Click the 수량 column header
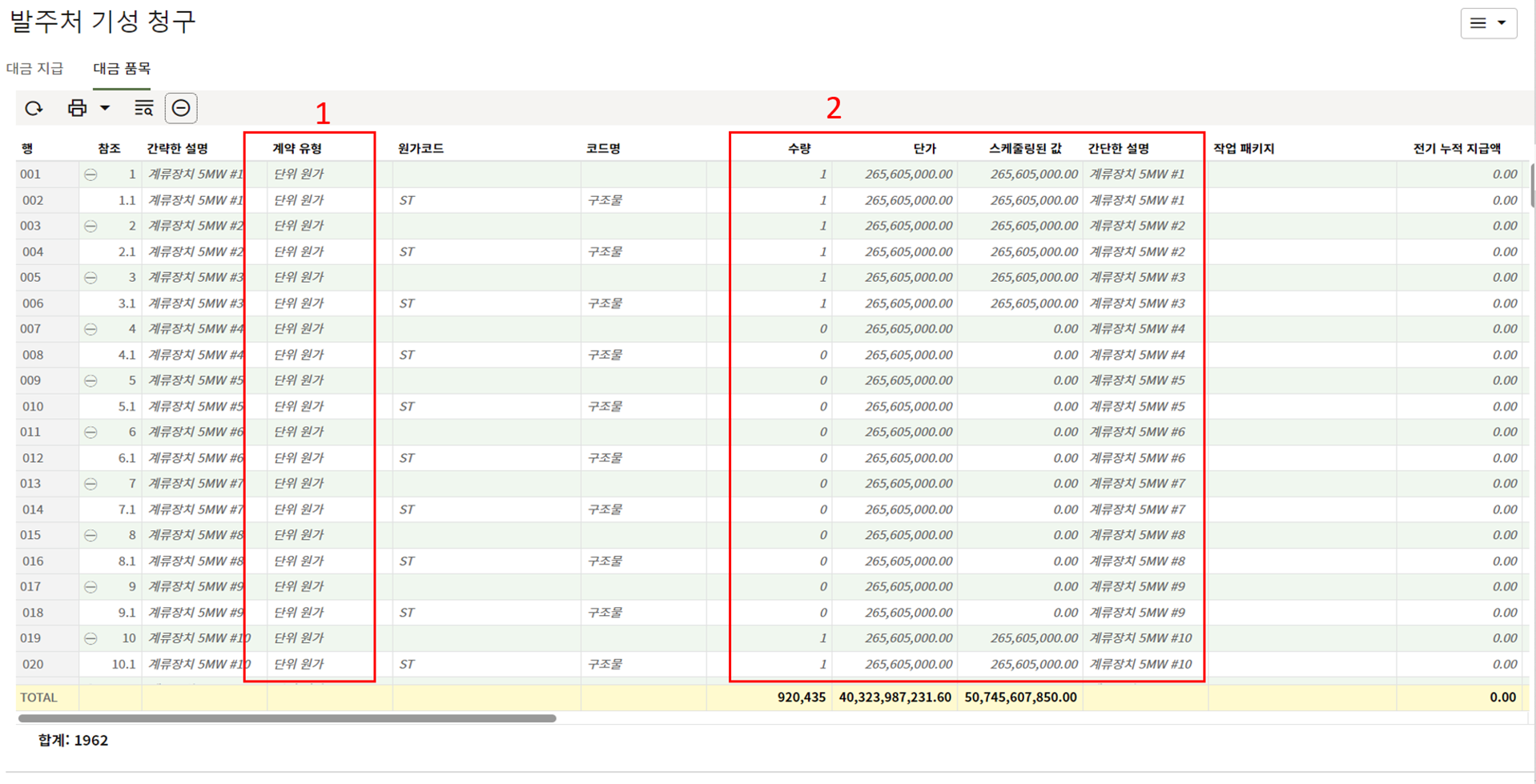 click(x=798, y=148)
